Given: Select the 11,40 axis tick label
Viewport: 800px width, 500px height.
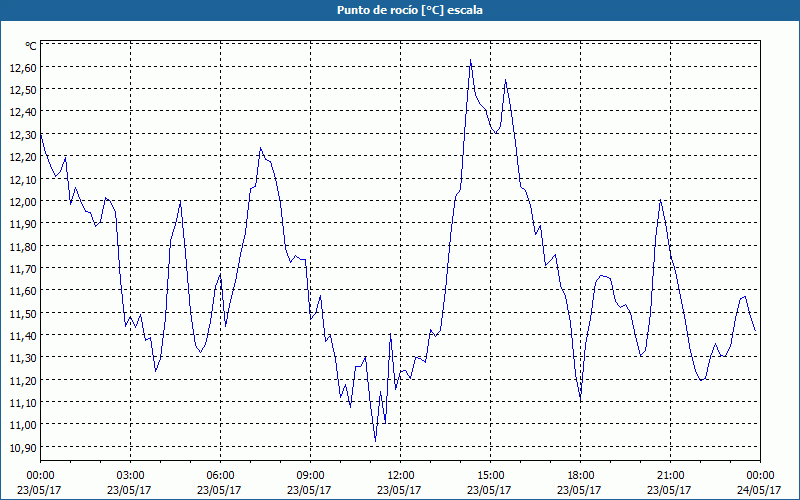Looking at the screenshot, I should 23,335.
